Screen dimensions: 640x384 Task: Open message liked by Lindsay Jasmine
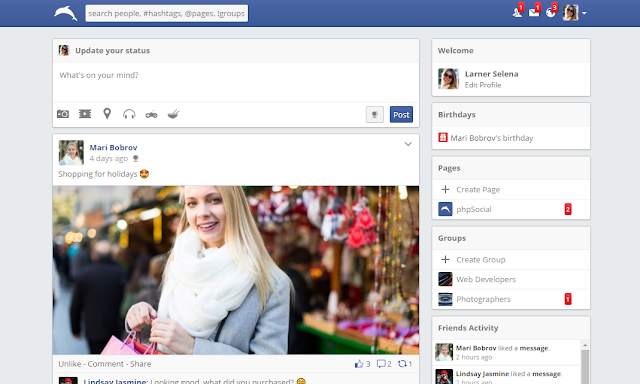tap(547, 374)
